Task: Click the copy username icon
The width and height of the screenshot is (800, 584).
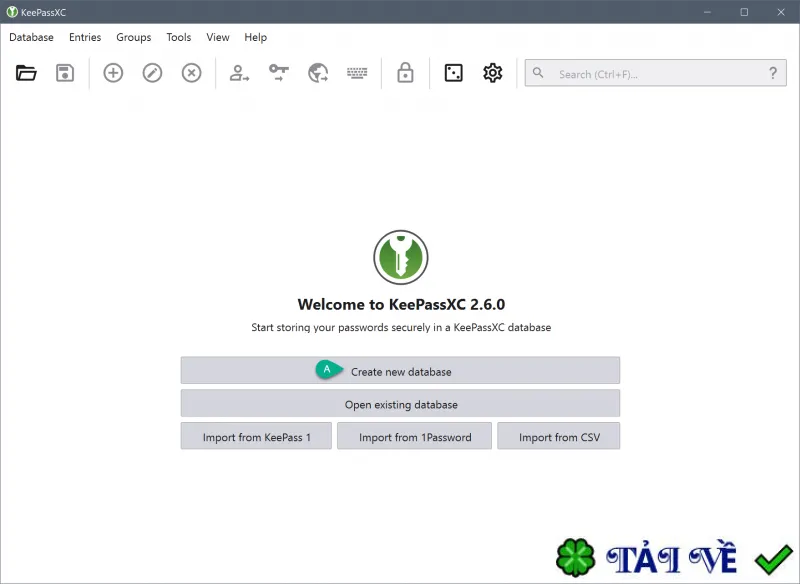Action: [239, 73]
